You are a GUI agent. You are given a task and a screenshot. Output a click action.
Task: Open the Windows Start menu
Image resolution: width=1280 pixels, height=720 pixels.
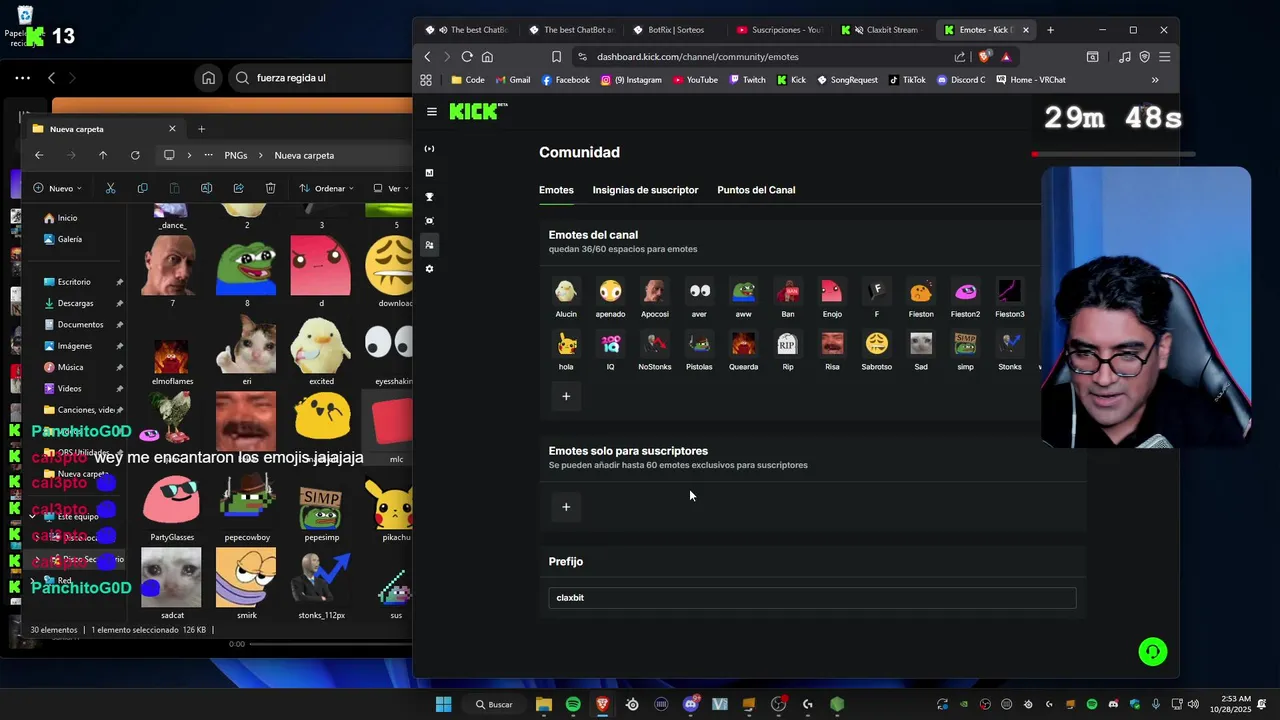tap(444, 704)
